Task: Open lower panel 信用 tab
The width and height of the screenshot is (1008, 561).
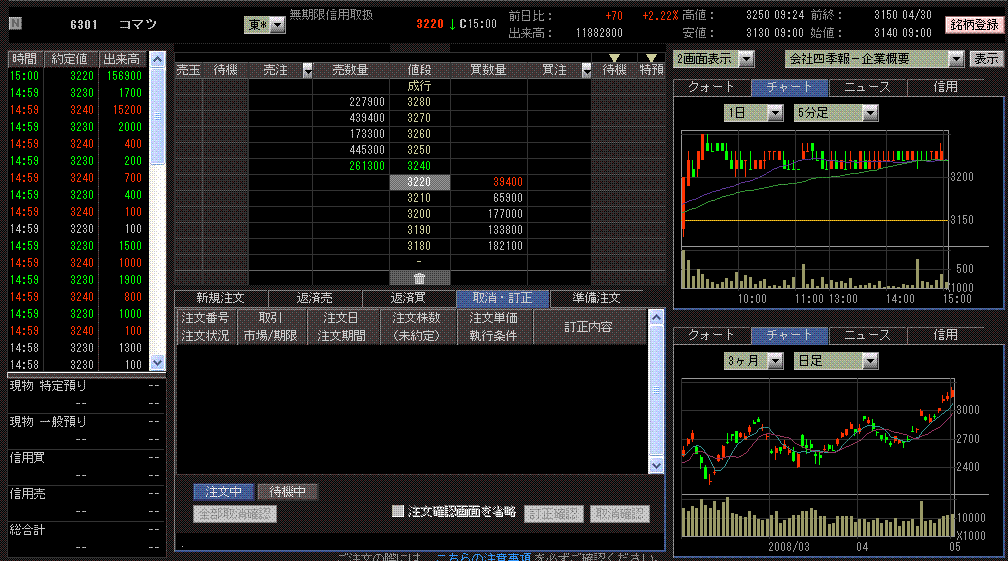Action: coord(946,335)
